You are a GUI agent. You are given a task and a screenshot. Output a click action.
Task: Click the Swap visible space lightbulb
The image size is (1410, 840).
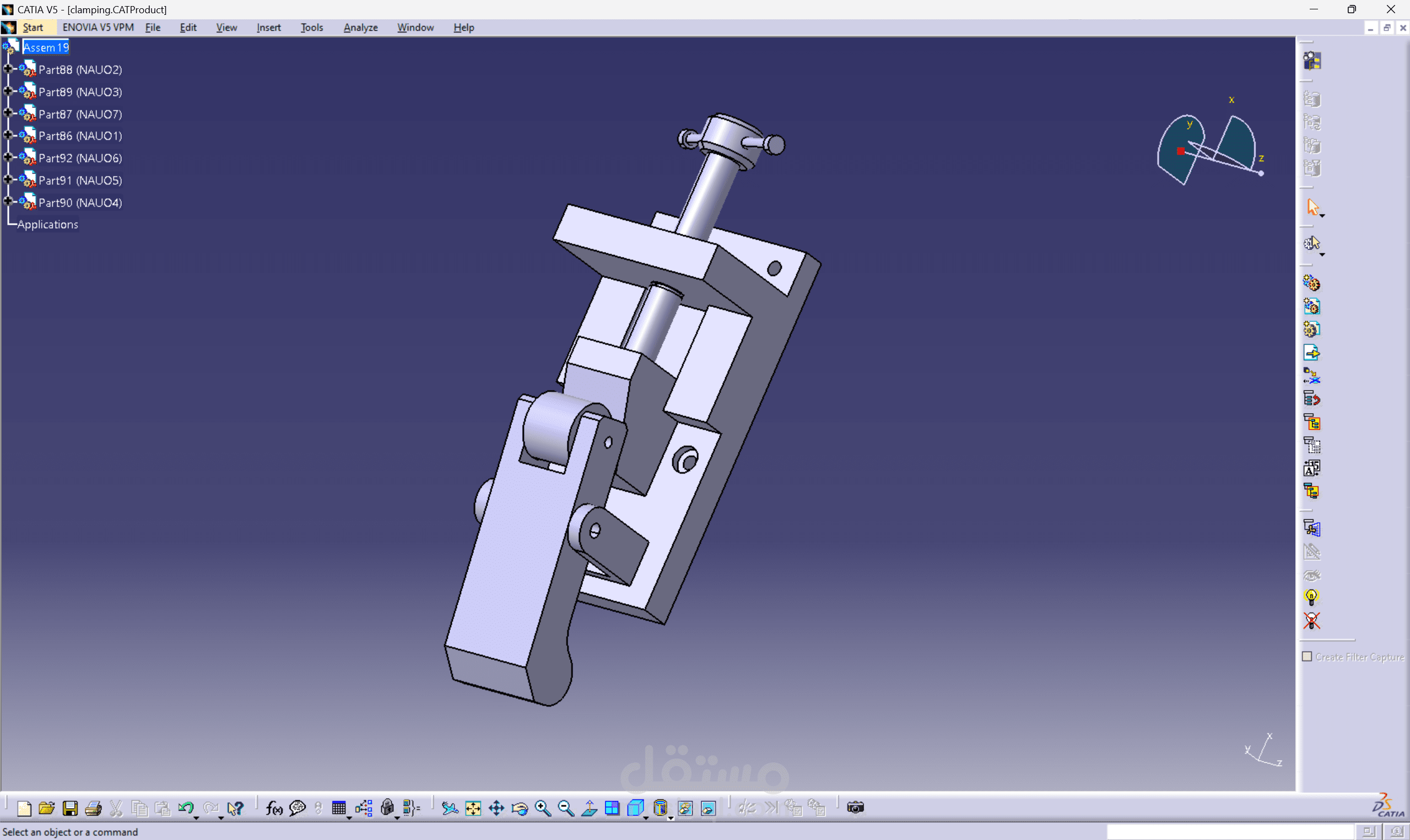(x=1311, y=597)
